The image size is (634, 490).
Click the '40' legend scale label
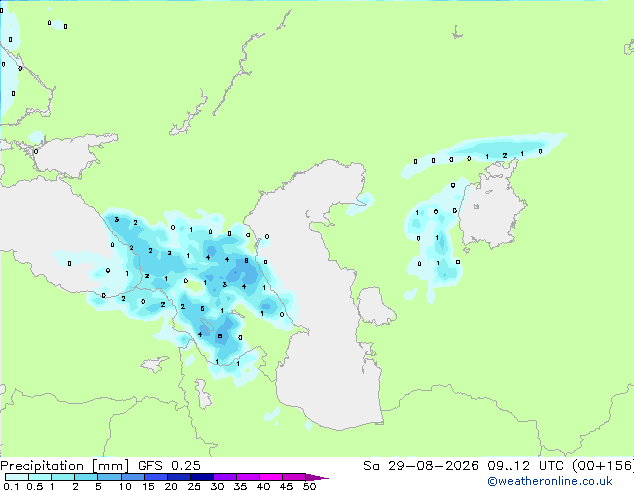point(263,486)
